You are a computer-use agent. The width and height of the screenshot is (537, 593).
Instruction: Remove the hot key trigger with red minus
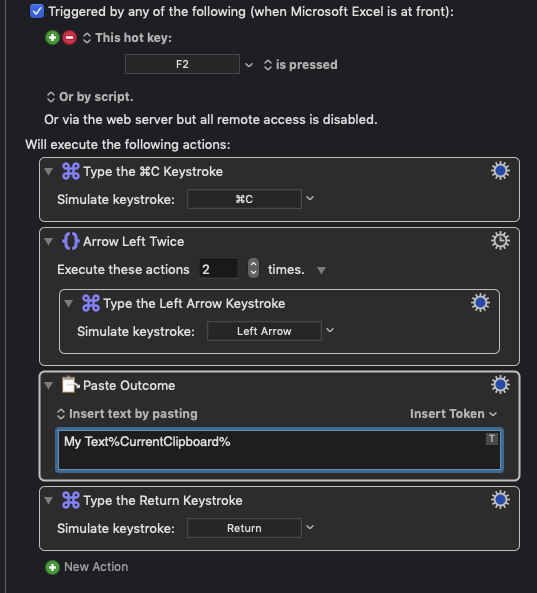(70, 38)
